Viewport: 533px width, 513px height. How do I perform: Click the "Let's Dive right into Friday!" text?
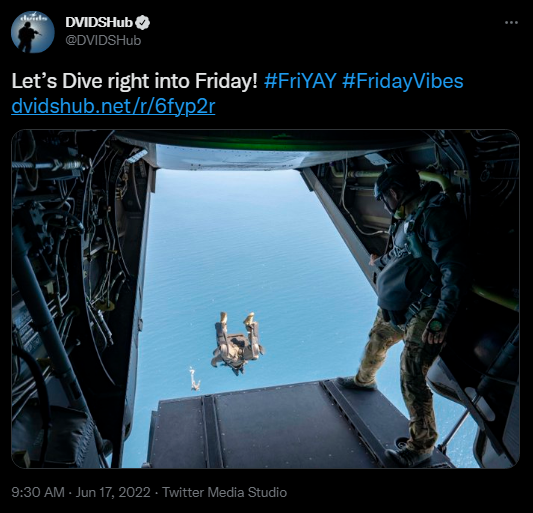coord(135,81)
